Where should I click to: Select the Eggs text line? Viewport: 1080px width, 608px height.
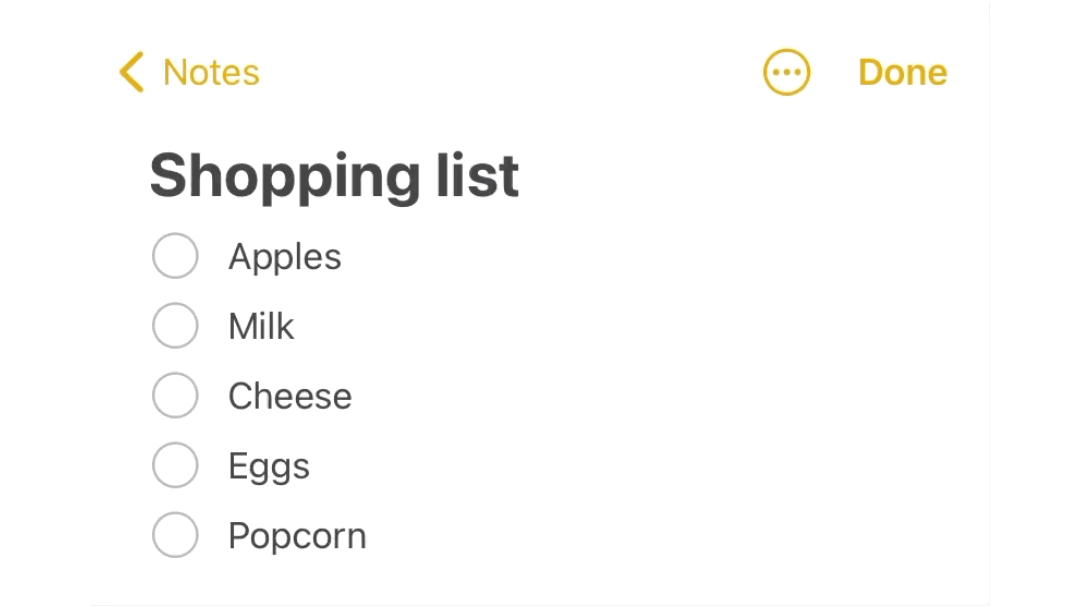pyautogui.click(x=269, y=467)
